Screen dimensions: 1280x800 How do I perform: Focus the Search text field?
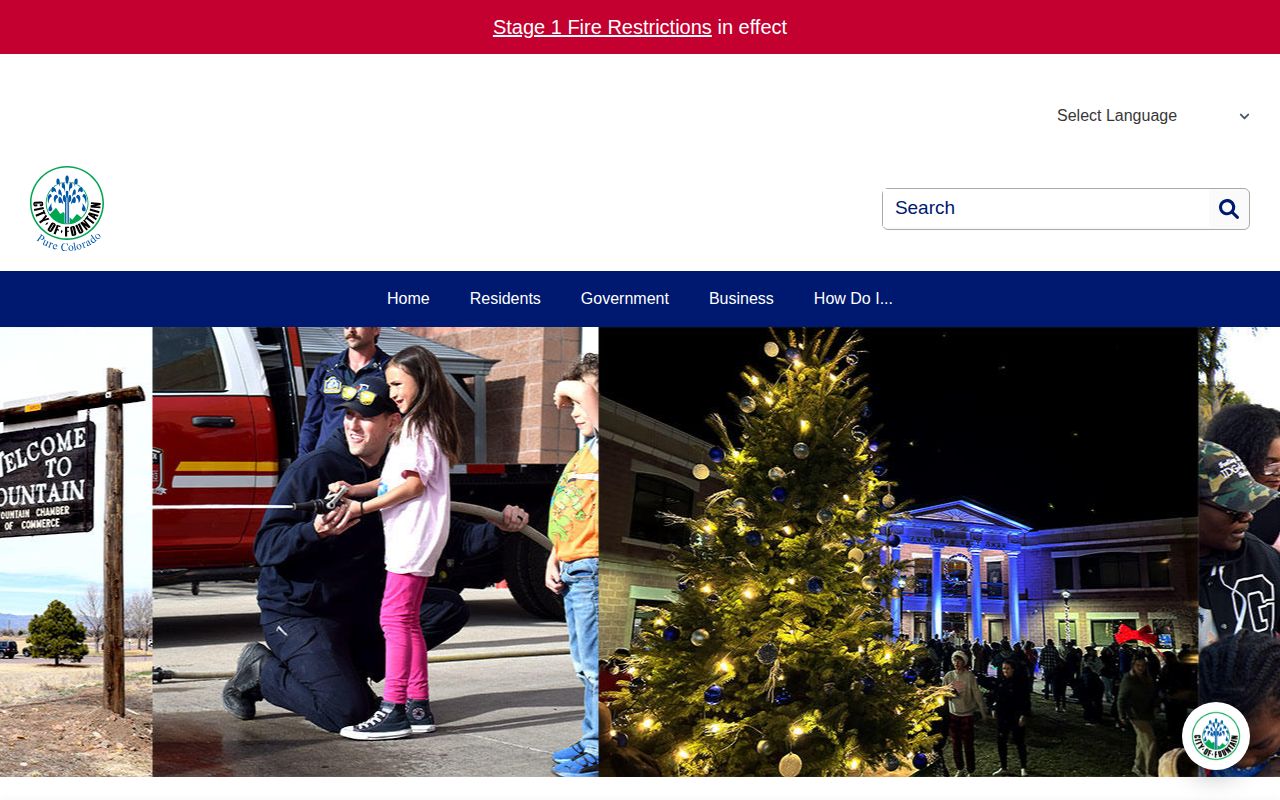(1046, 209)
